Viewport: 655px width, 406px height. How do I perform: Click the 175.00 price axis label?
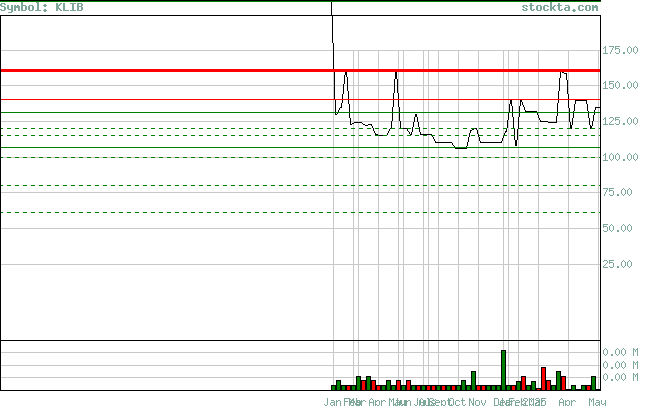(620, 50)
